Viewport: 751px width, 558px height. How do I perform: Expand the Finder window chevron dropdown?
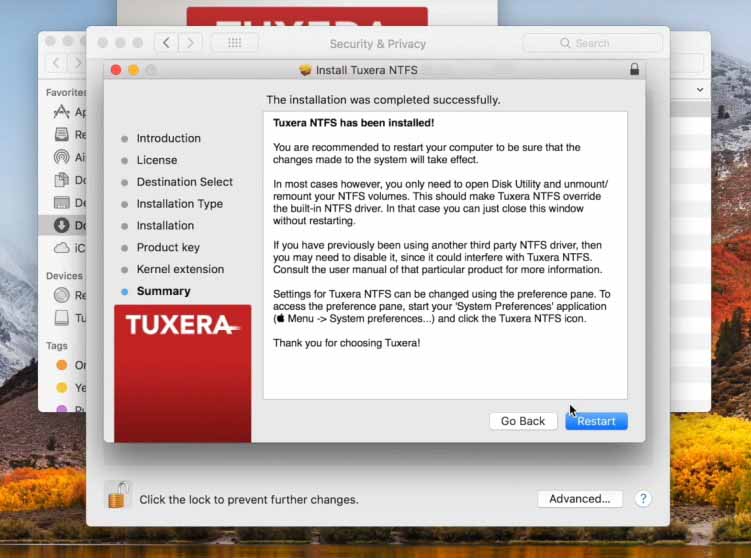point(700,90)
